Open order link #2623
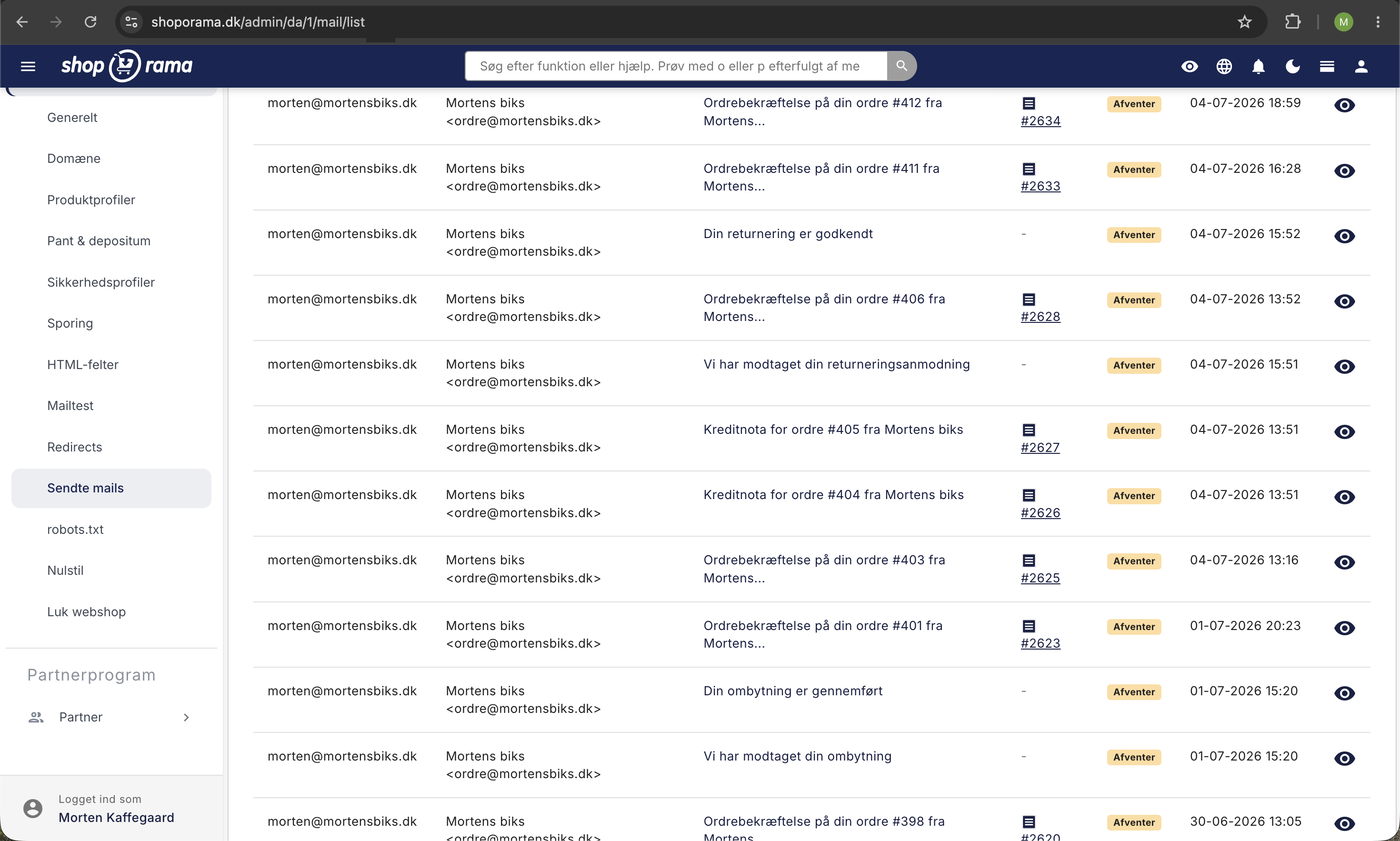 [x=1040, y=644]
